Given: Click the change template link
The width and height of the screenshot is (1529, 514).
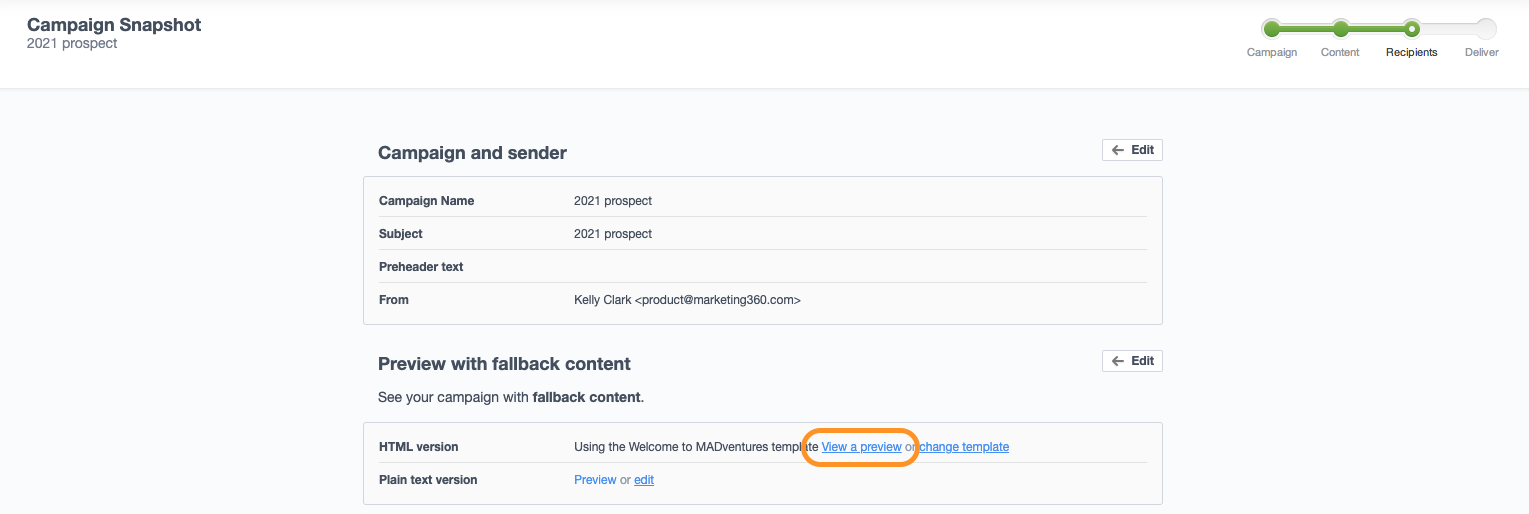Looking at the screenshot, I should [964, 447].
